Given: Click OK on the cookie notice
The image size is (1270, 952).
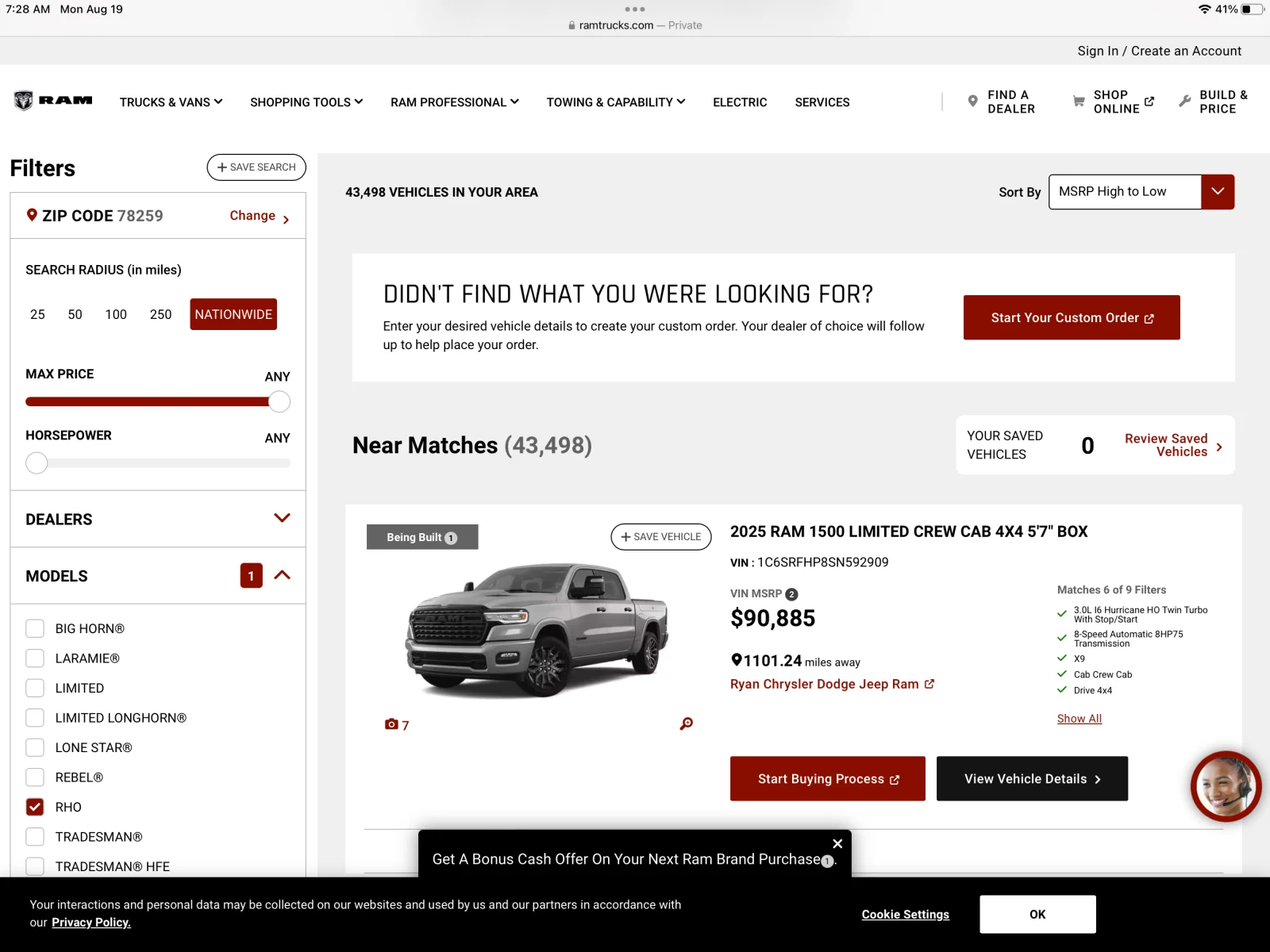Looking at the screenshot, I should pos(1037,914).
